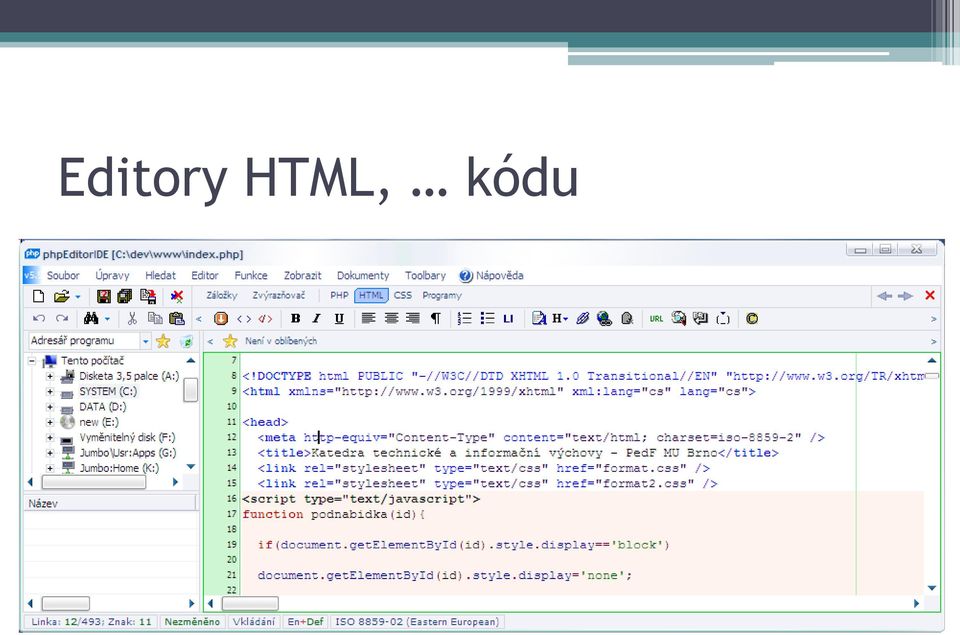Viewport: 960px width, 635px height.
Task: Collapse the Tento počítač tree node
Action: tap(32, 361)
